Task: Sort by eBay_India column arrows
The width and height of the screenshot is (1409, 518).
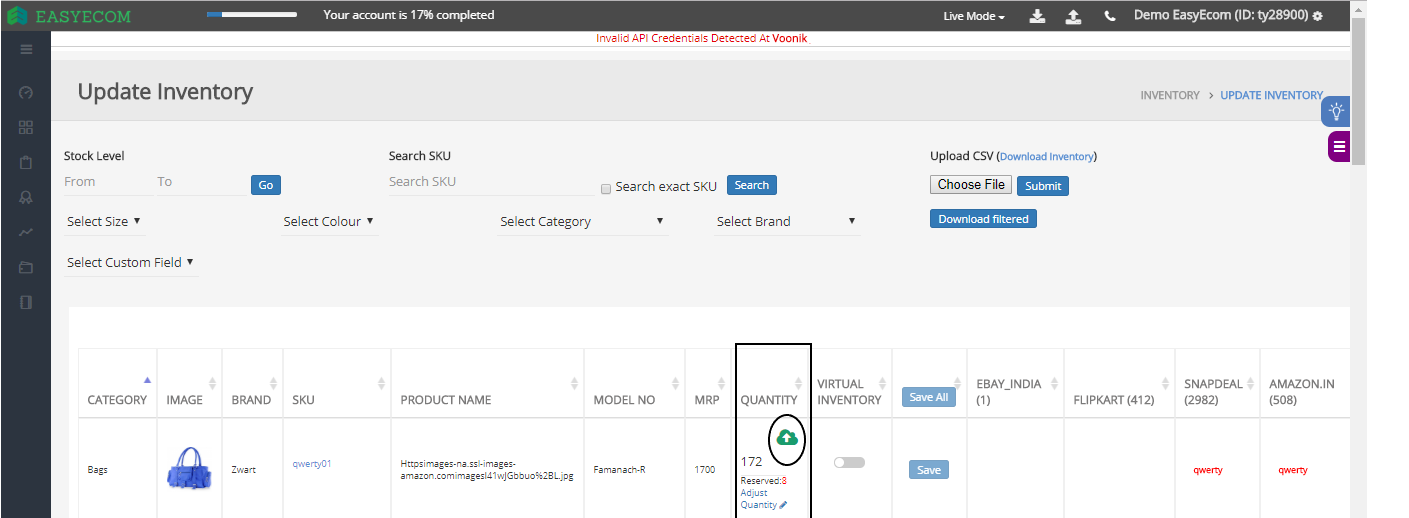Action: coord(1055,384)
